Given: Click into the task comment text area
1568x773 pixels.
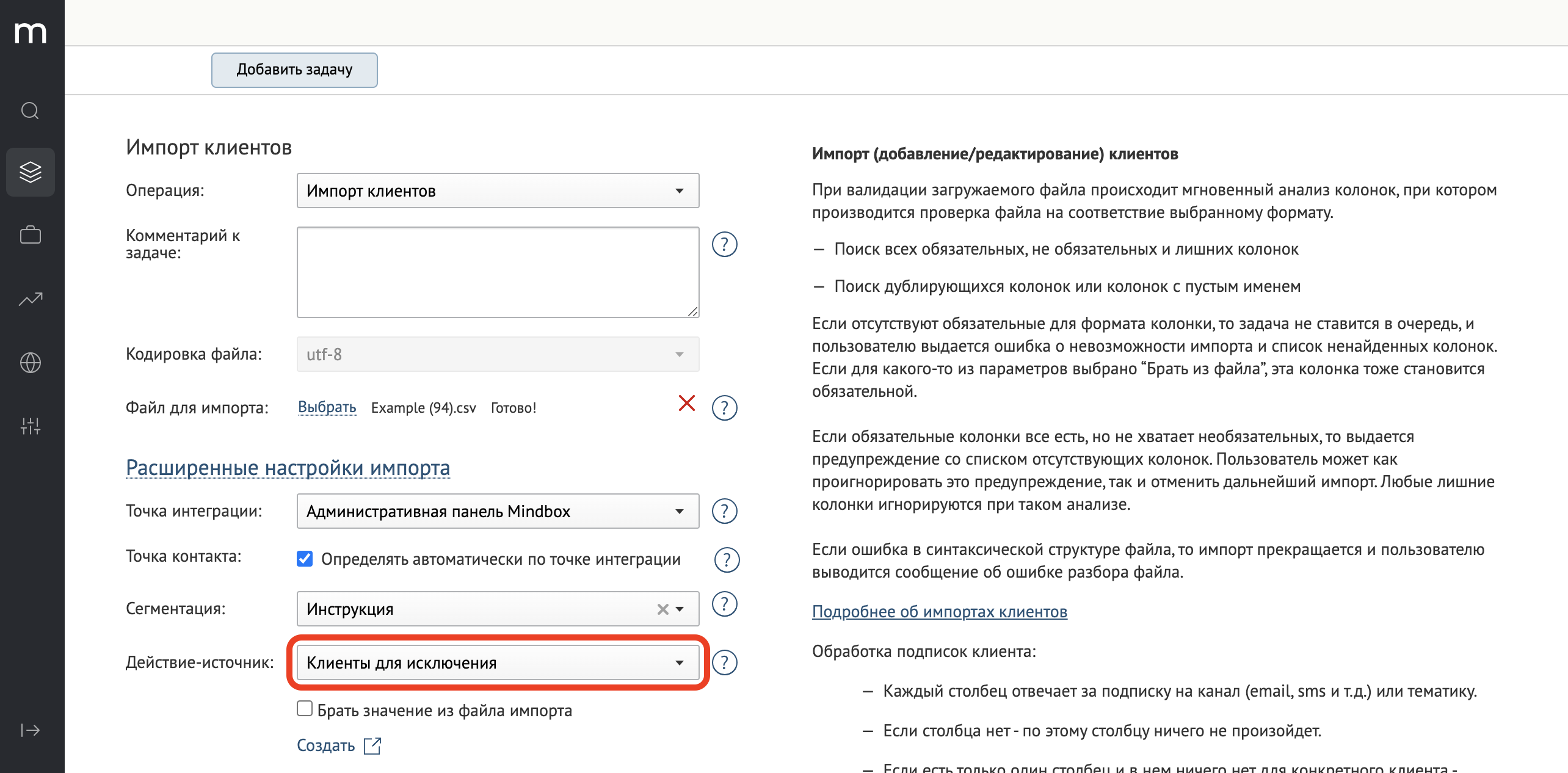Looking at the screenshot, I should pos(498,272).
